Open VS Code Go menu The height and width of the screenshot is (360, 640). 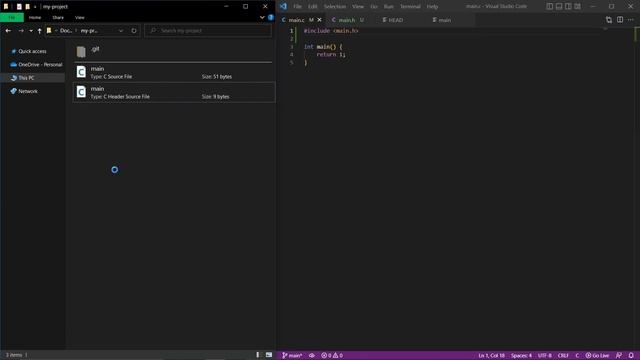pos(373,7)
